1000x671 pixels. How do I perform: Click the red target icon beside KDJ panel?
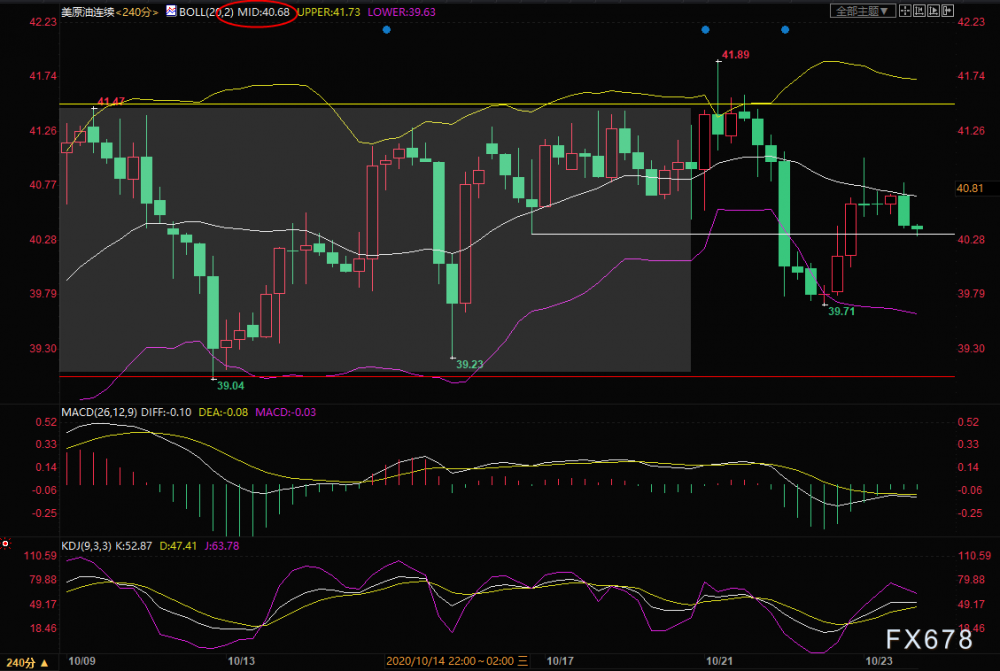[5, 543]
